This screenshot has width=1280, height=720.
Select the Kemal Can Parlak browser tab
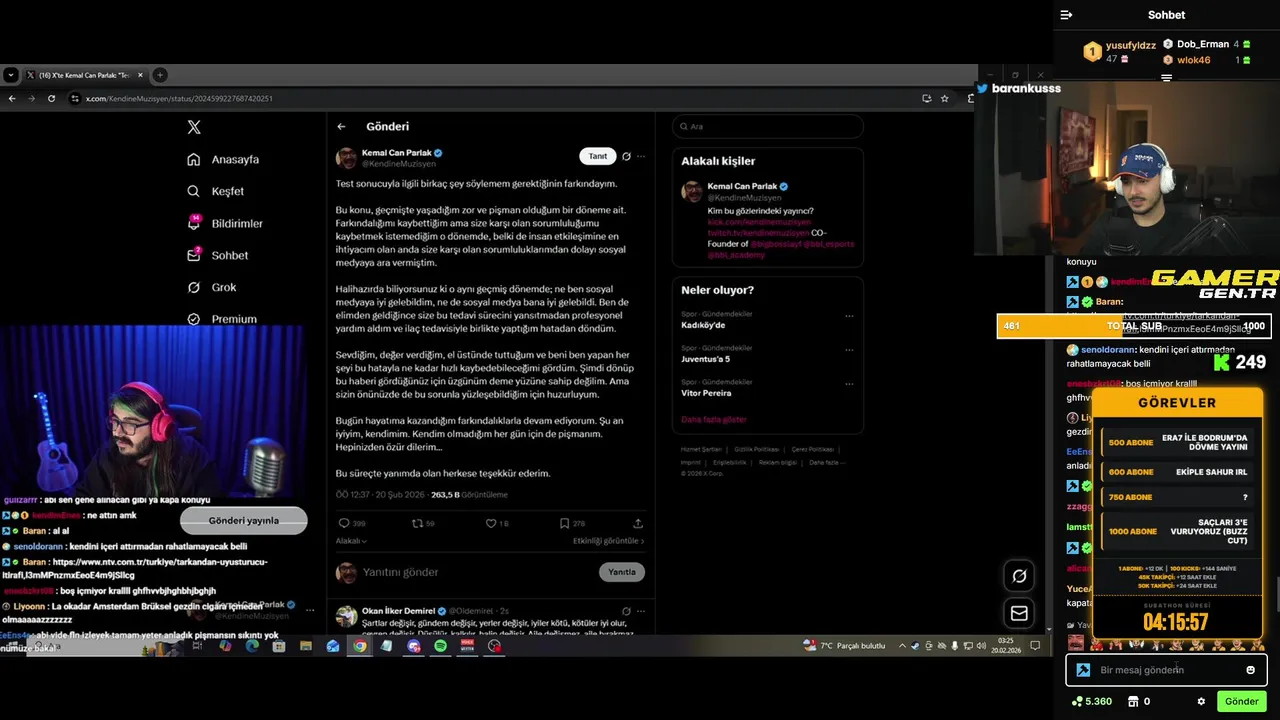coord(85,75)
